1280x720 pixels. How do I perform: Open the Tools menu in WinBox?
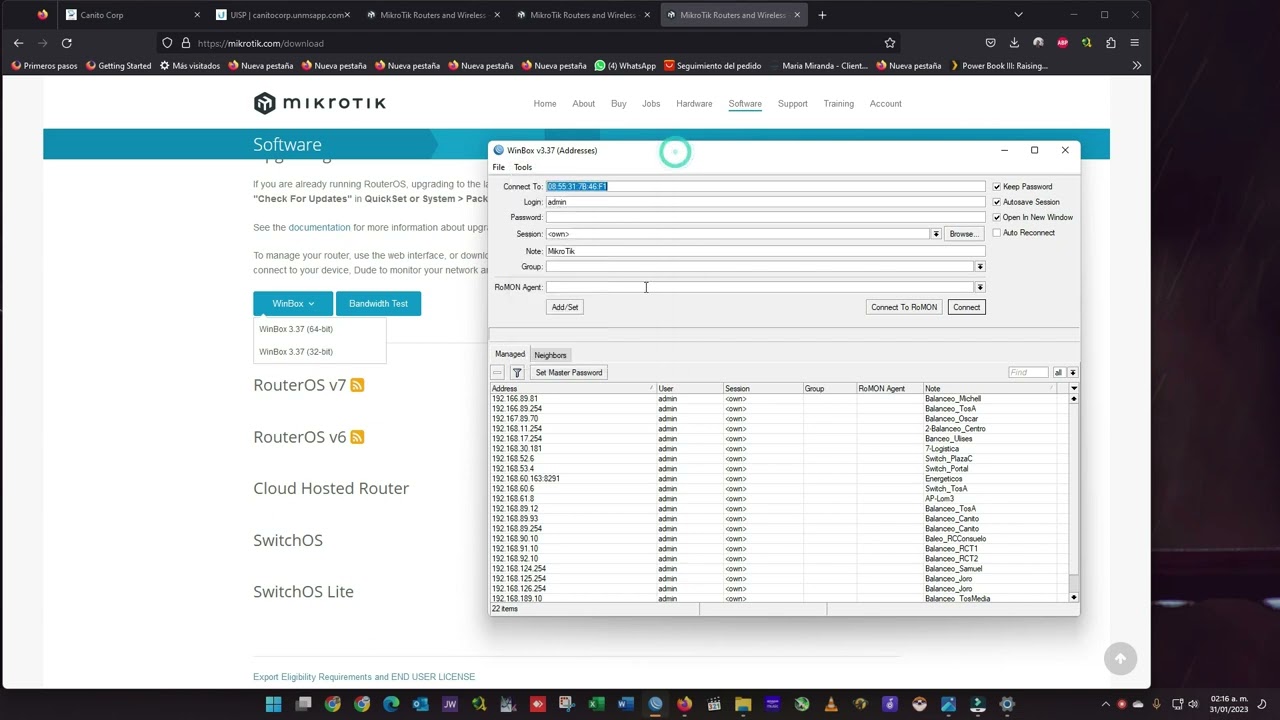point(523,167)
